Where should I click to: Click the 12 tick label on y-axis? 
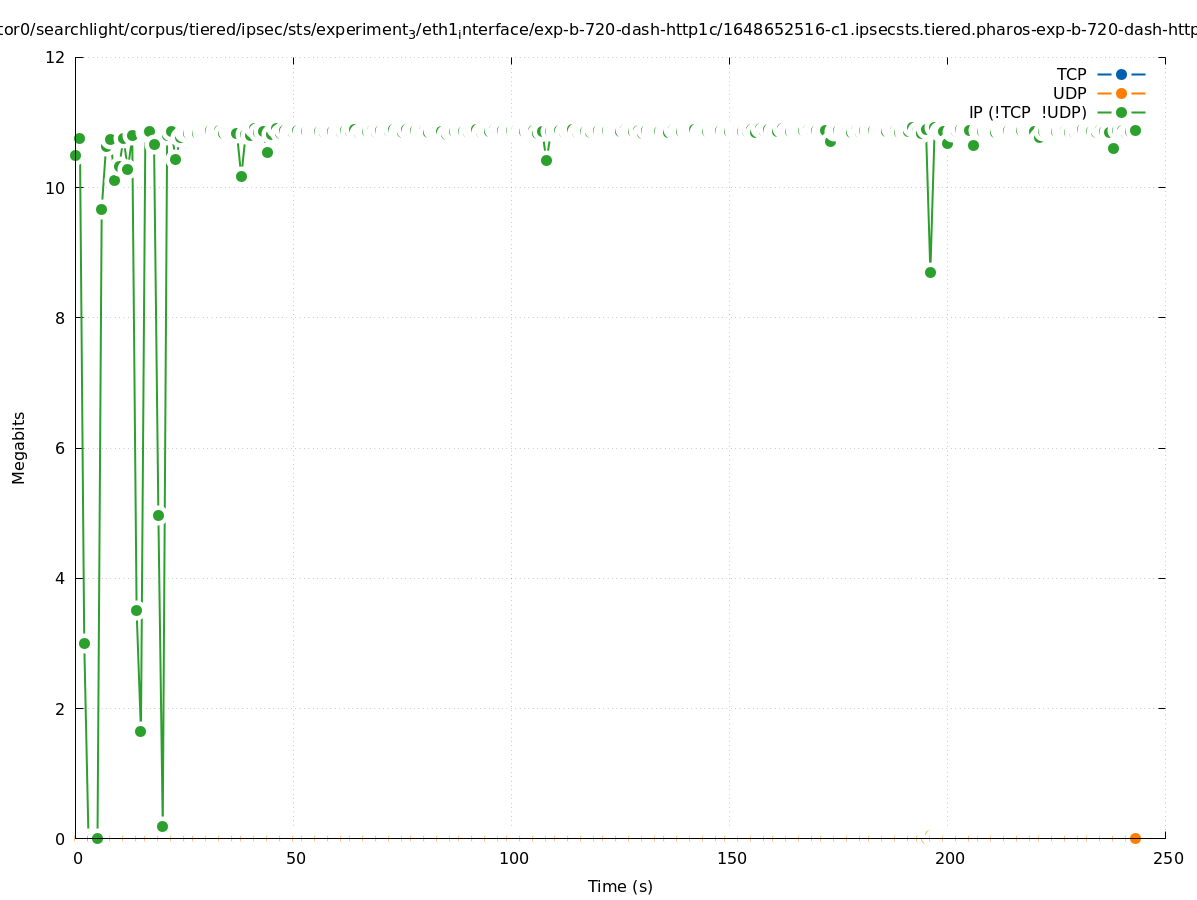click(55, 57)
